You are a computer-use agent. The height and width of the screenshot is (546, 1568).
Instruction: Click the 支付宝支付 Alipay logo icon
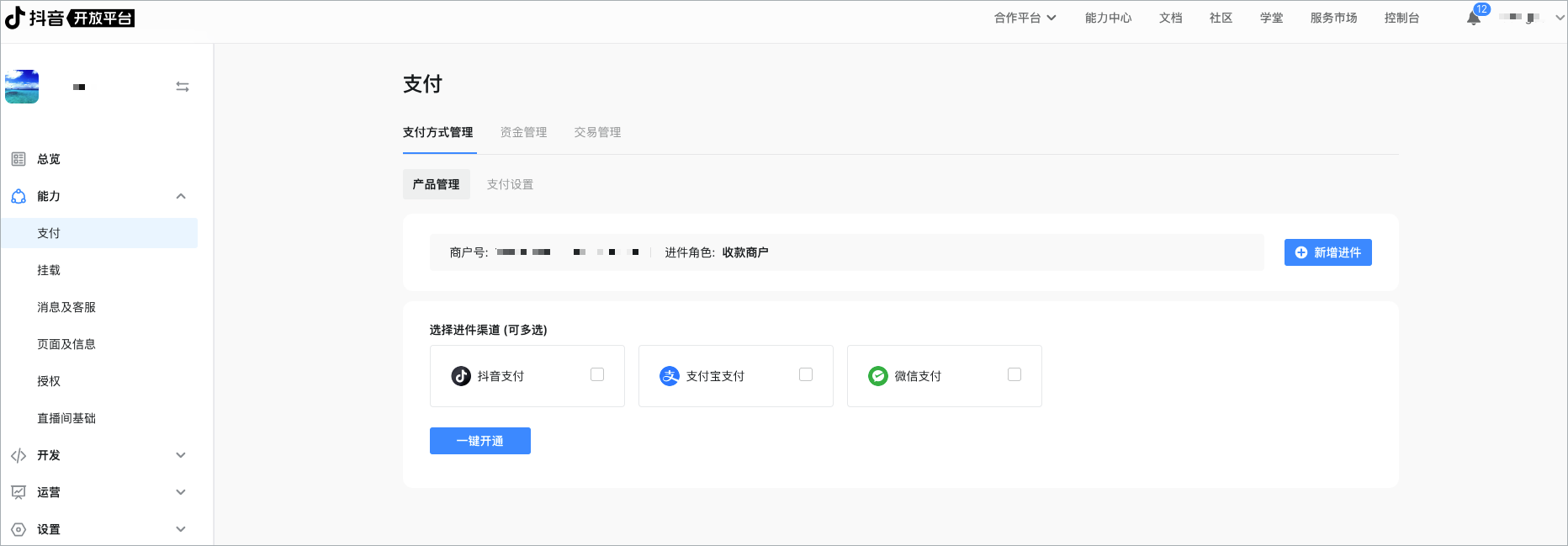pos(670,376)
